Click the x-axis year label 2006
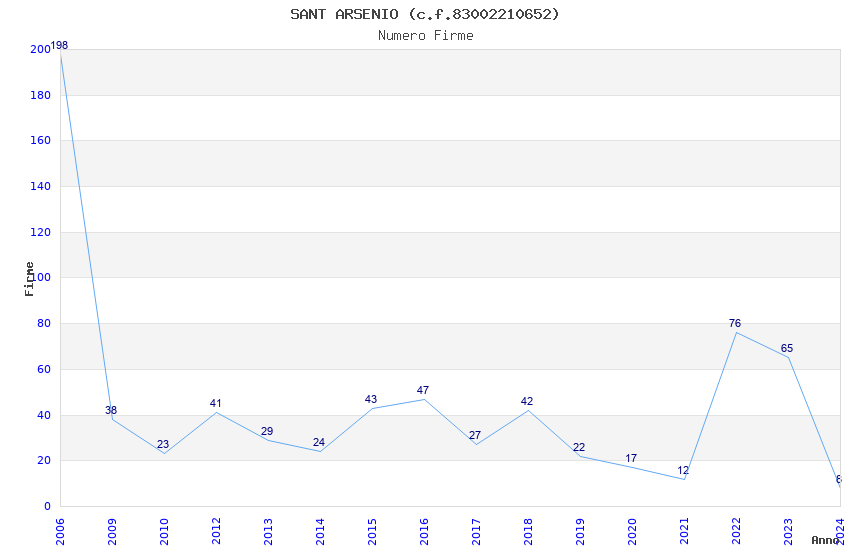The height and width of the screenshot is (550, 850). click(60, 532)
